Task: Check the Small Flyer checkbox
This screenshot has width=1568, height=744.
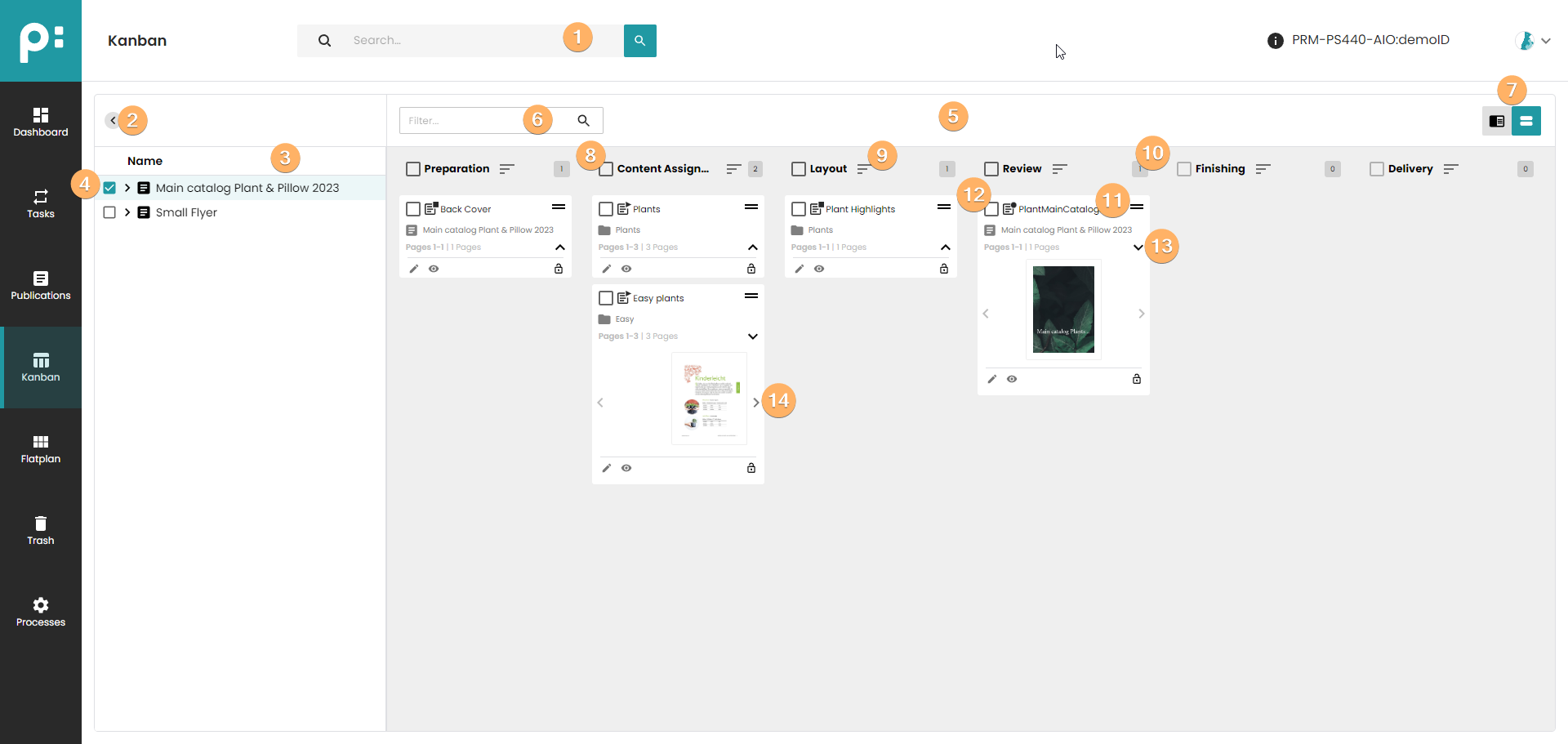Action: click(x=109, y=212)
